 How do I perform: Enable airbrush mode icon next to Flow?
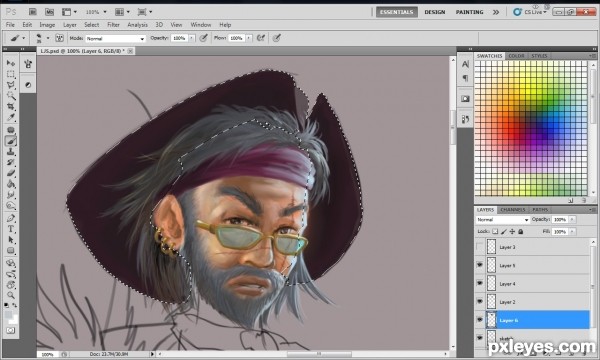pyautogui.click(x=261, y=38)
